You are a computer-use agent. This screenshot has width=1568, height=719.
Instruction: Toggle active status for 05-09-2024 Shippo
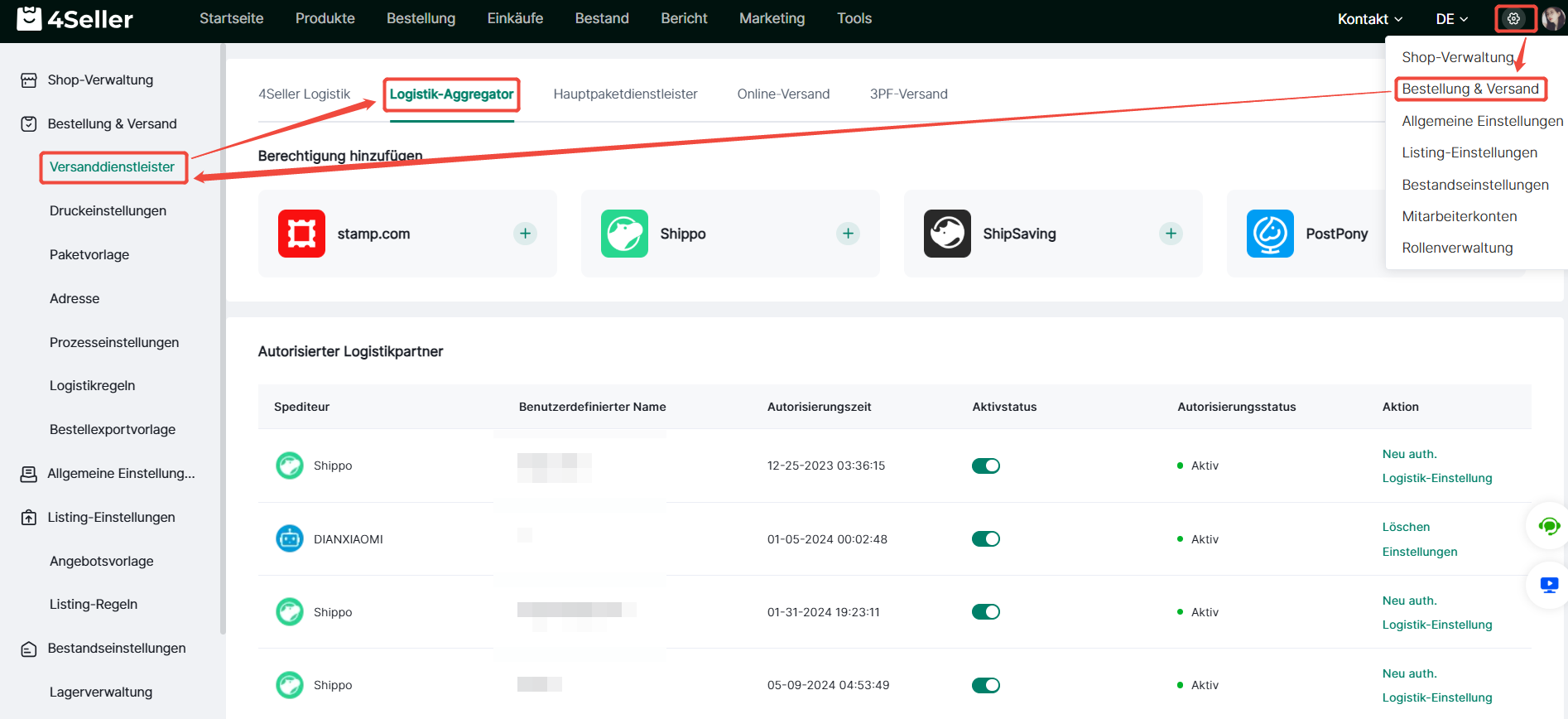coord(986,685)
